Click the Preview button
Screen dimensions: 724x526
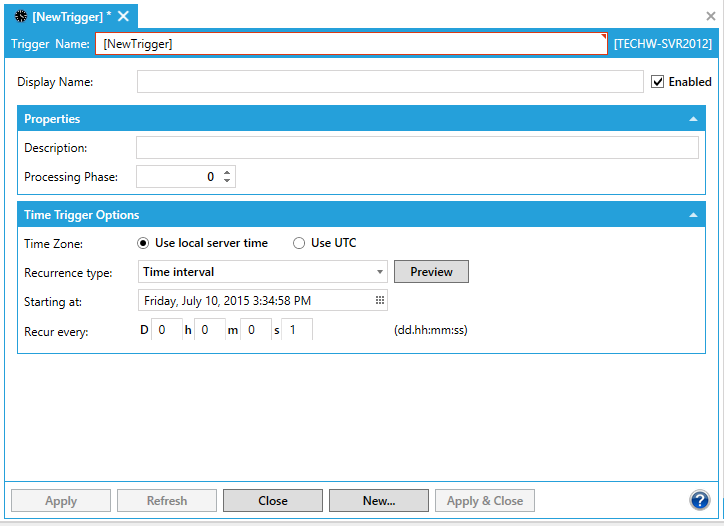(431, 272)
